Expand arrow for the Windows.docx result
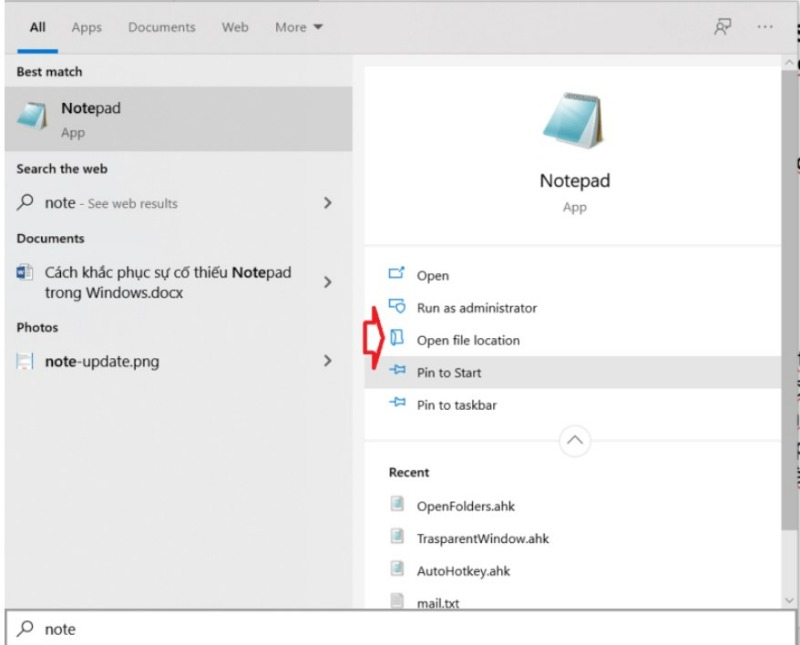 point(328,282)
